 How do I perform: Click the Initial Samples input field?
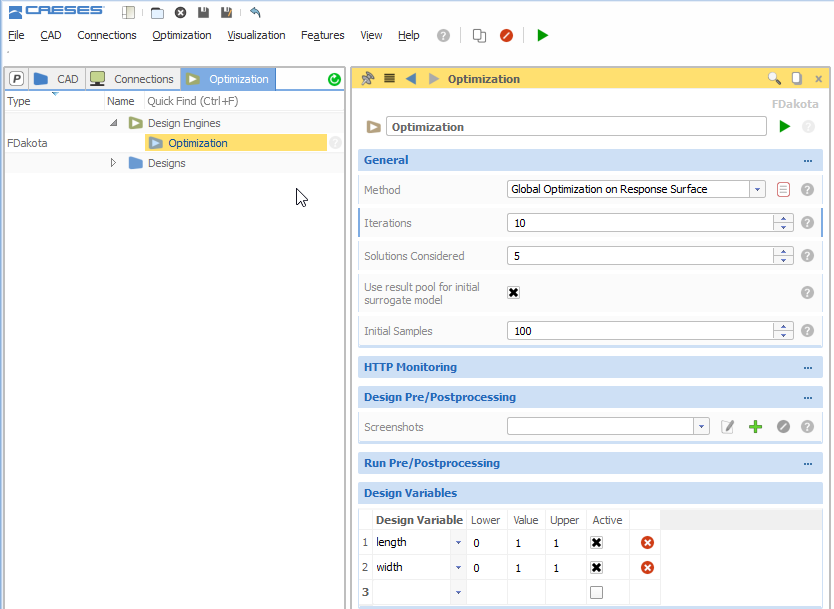640,331
